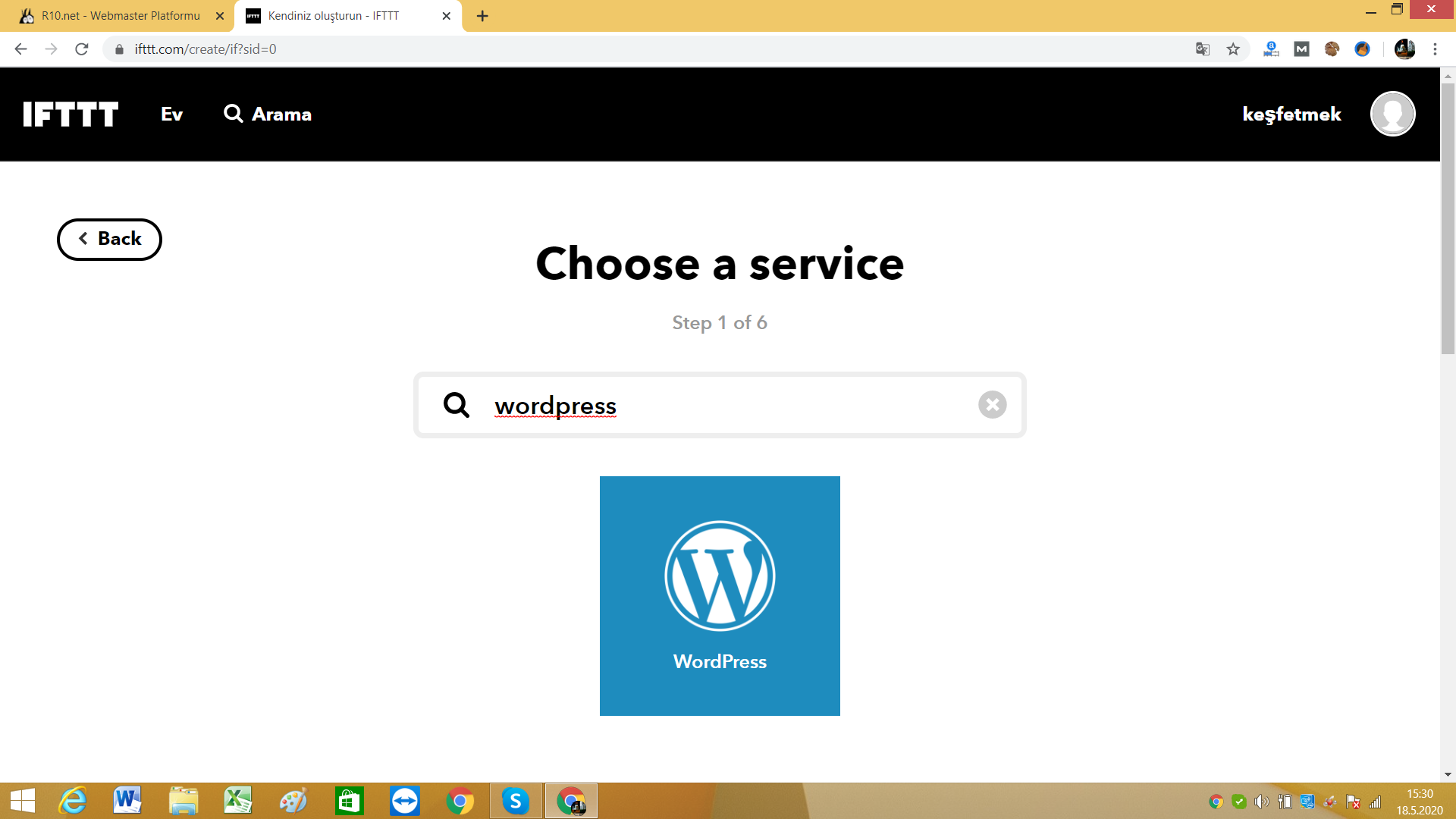Open the blue broom cleaner extension

[1362, 49]
